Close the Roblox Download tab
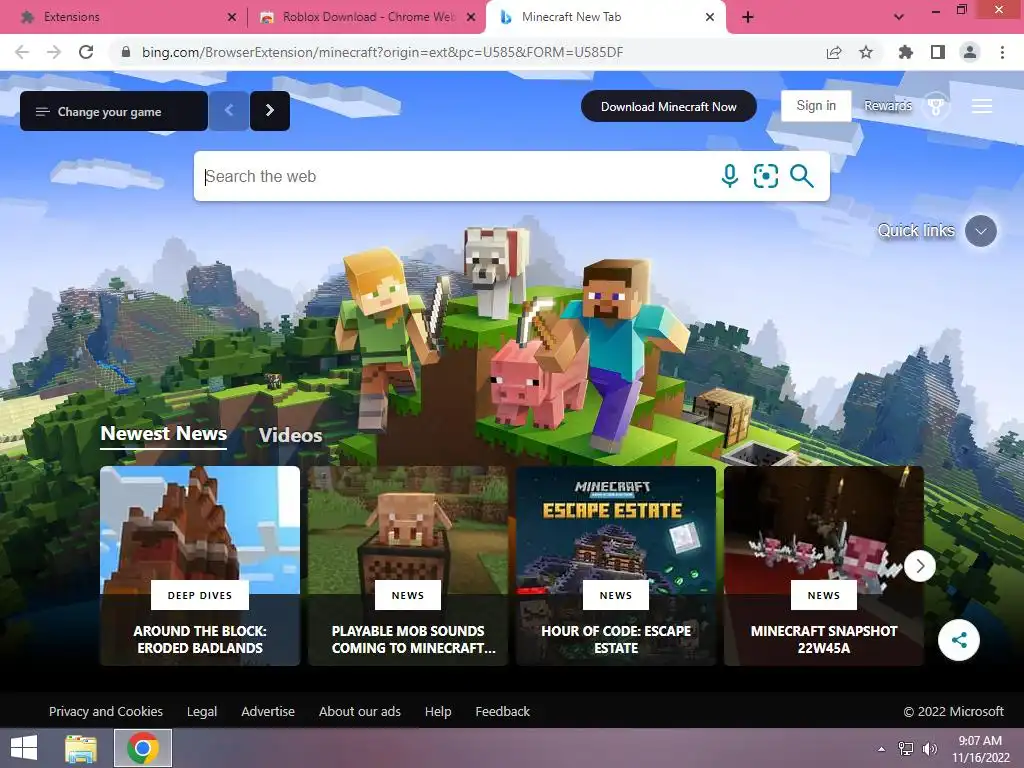1024x768 pixels. click(471, 18)
